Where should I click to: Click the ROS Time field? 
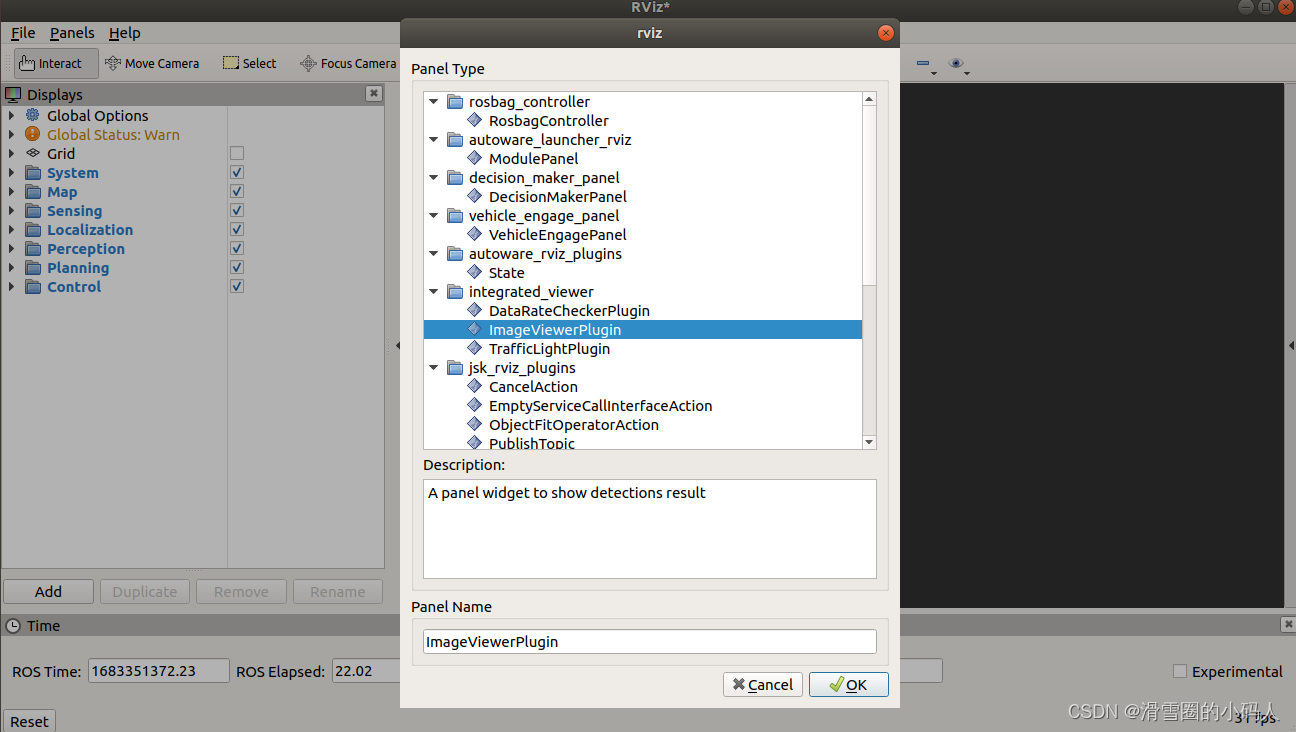point(159,671)
